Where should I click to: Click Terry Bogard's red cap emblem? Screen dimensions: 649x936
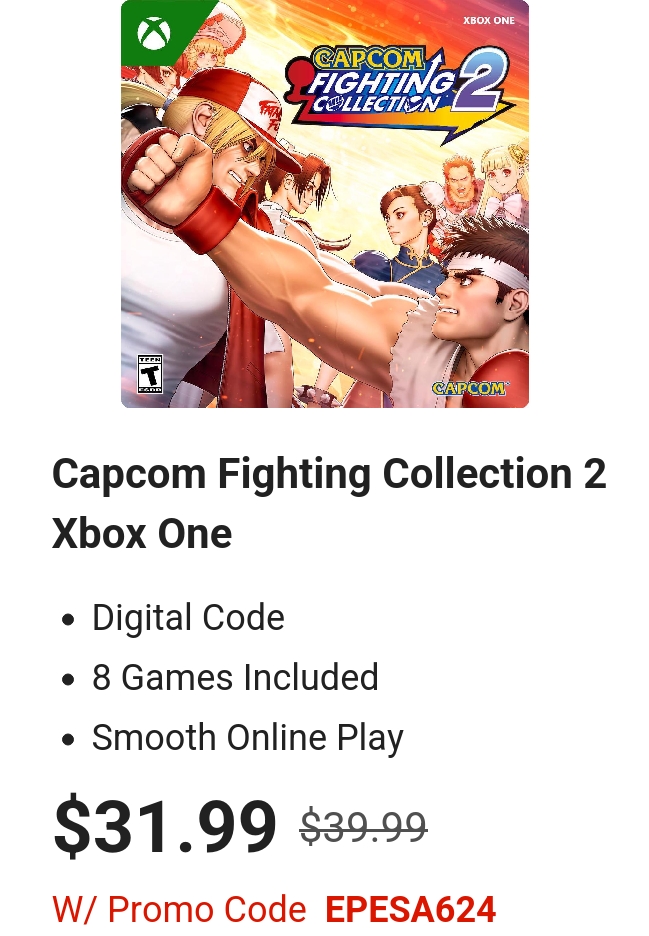coord(265,116)
